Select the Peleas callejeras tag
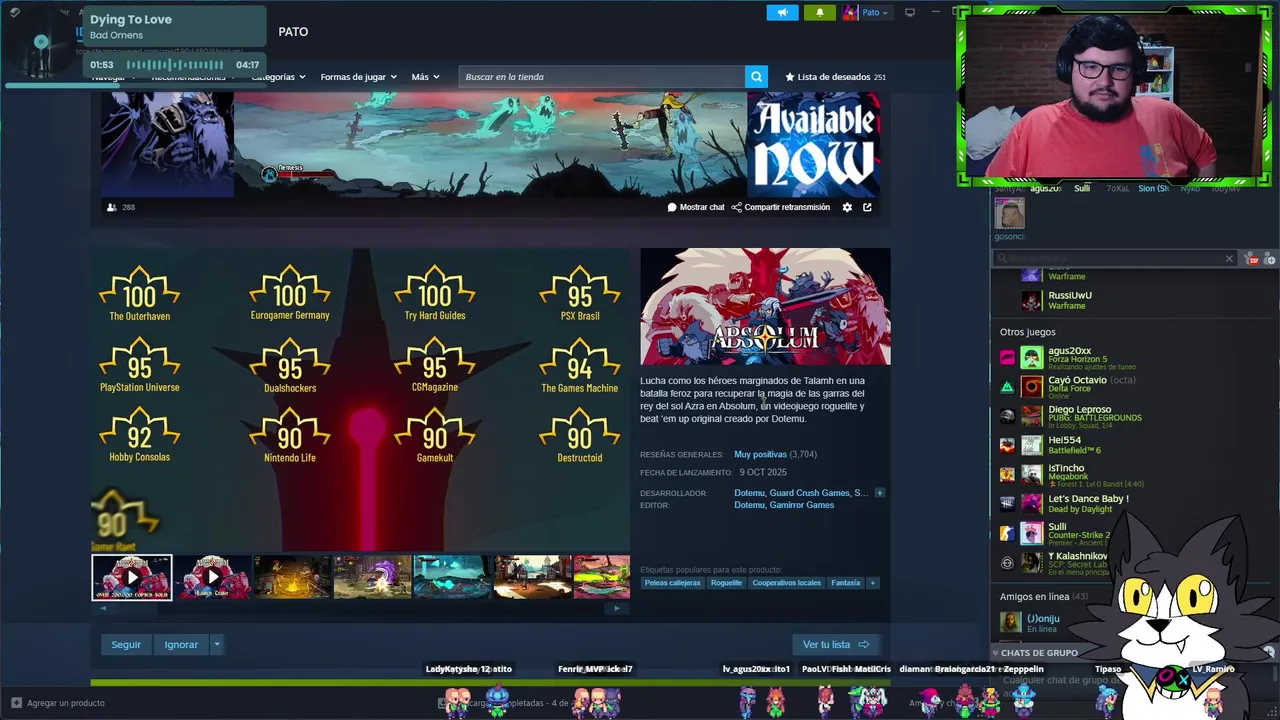The width and height of the screenshot is (1280, 720). [x=673, y=583]
